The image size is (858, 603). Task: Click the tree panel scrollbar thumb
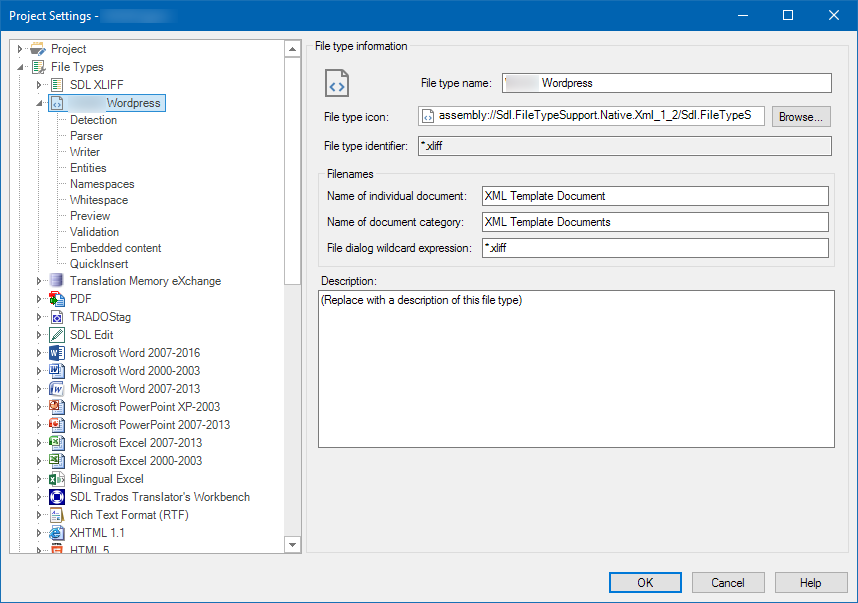(293, 171)
